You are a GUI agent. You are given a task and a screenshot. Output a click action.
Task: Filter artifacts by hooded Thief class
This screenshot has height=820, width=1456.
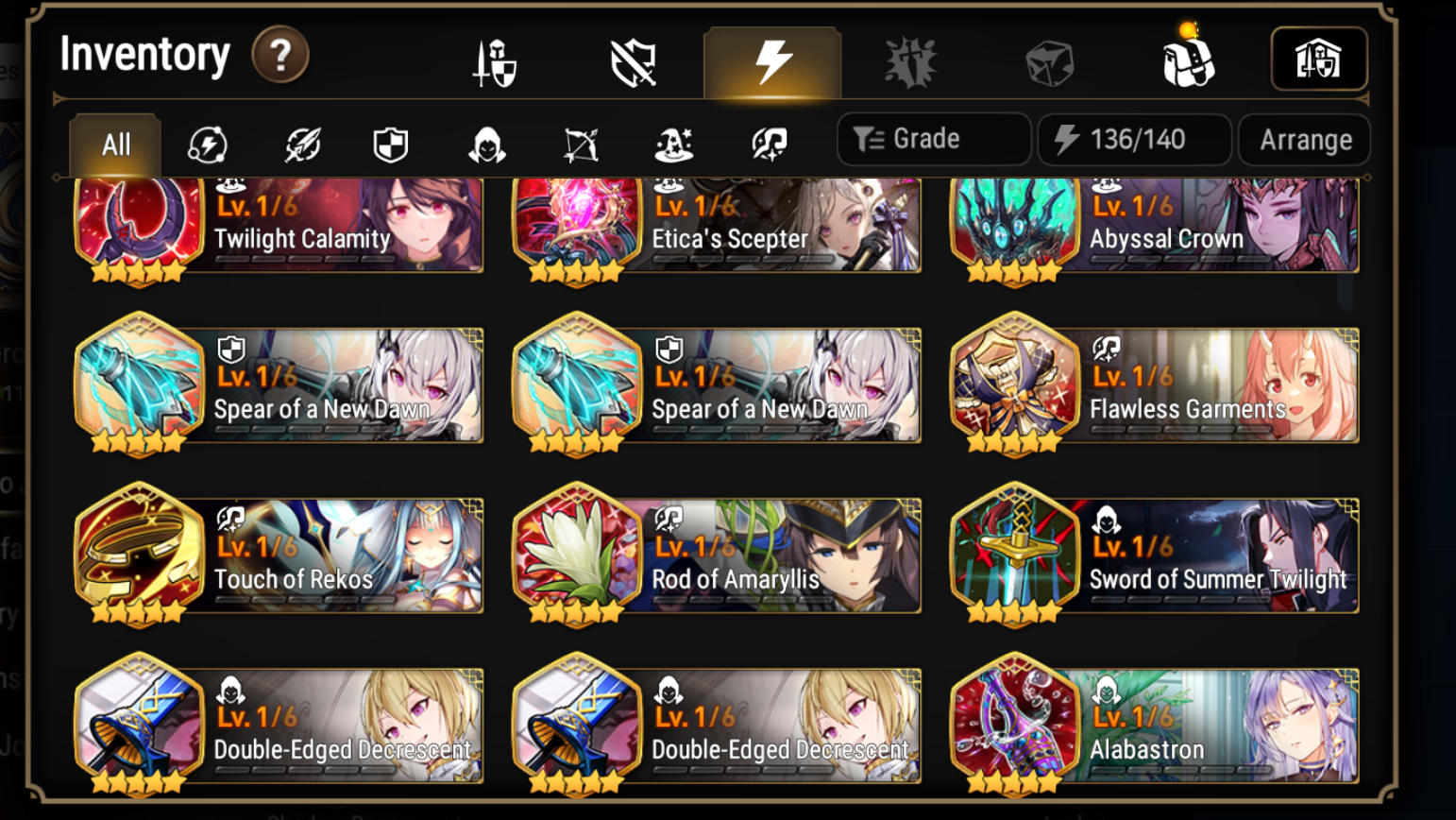[486, 145]
